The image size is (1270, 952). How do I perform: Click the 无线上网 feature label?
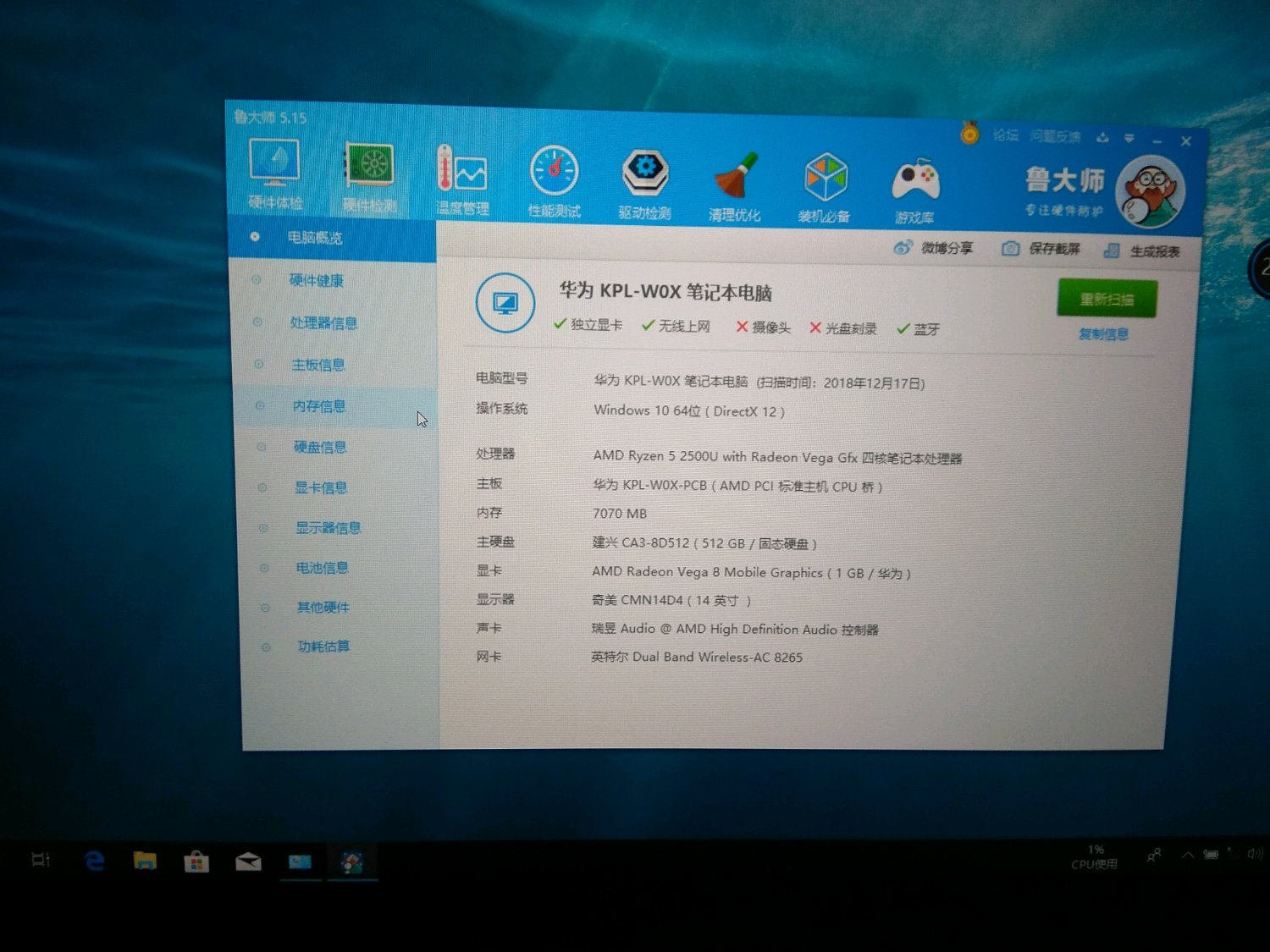pyautogui.click(x=684, y=326)
